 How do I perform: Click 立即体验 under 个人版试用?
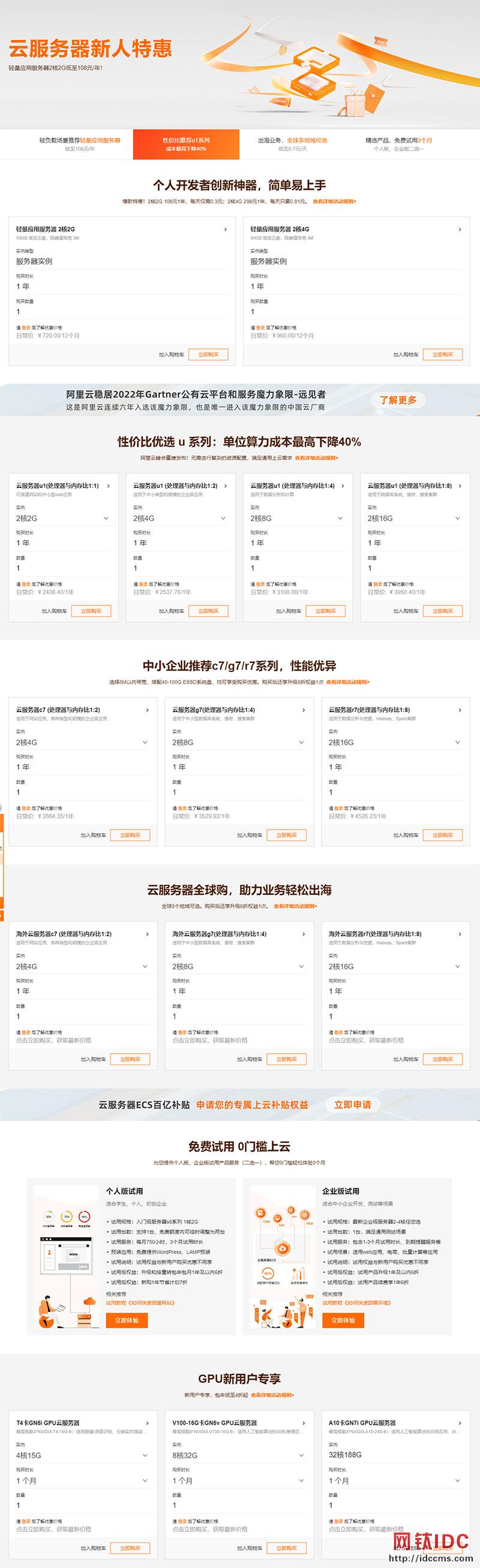point(127,1320)
